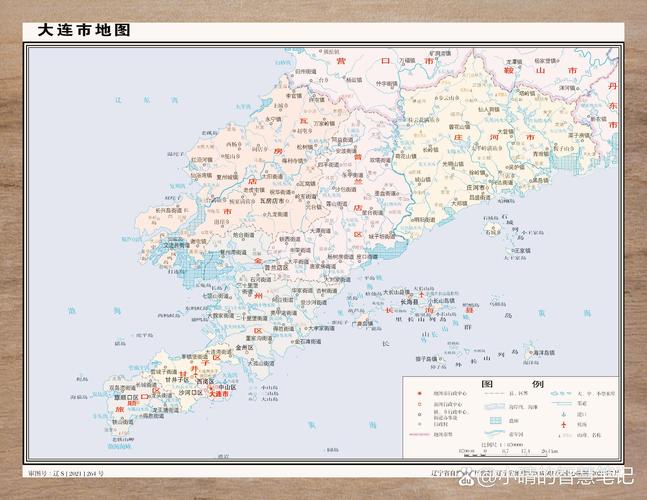647x500 pixels.
Task: Click the 小长山岛镇 label
Action: [441, 301]
